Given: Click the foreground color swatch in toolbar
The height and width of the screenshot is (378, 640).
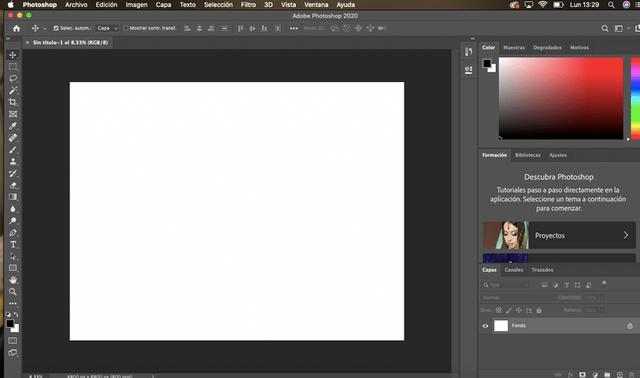Looking at the screenshot, I should point(10,323).
